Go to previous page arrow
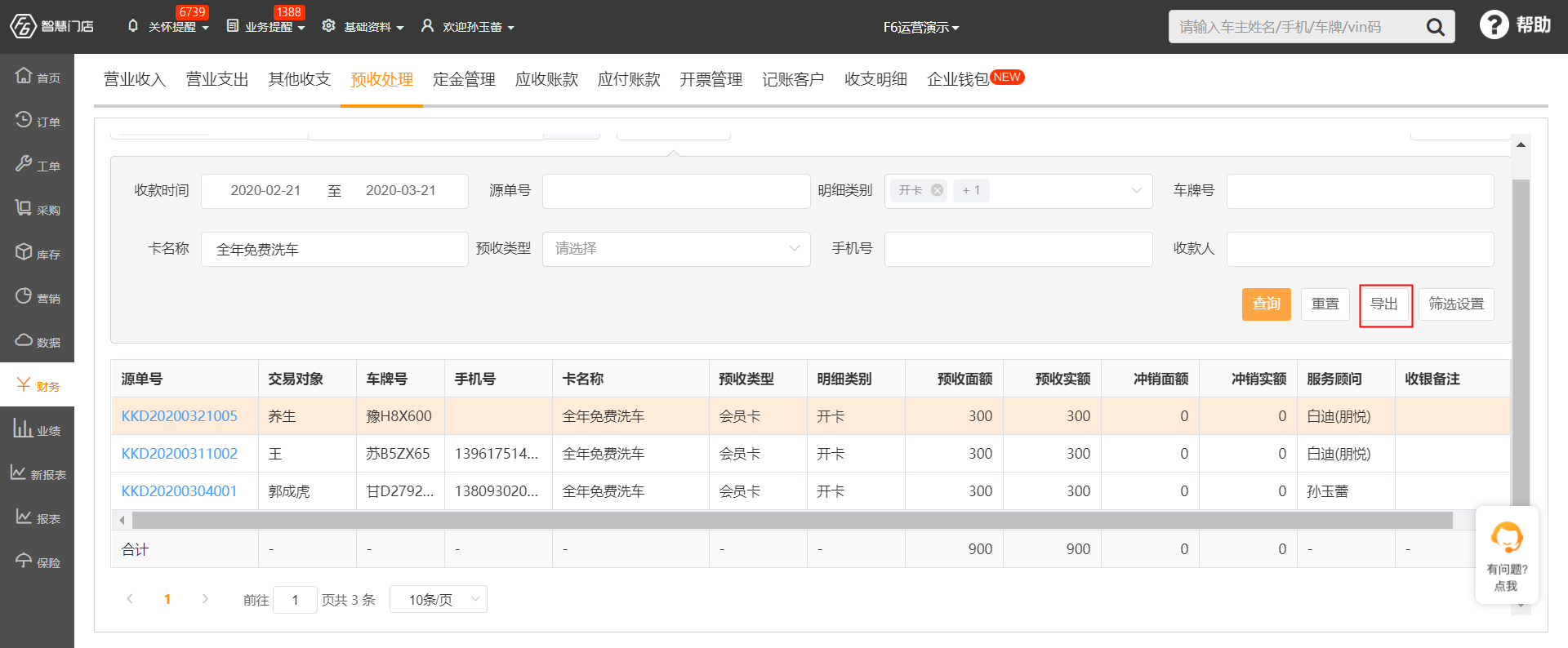This screenshot has height=648, width=1568. click(x=129, y=599)
